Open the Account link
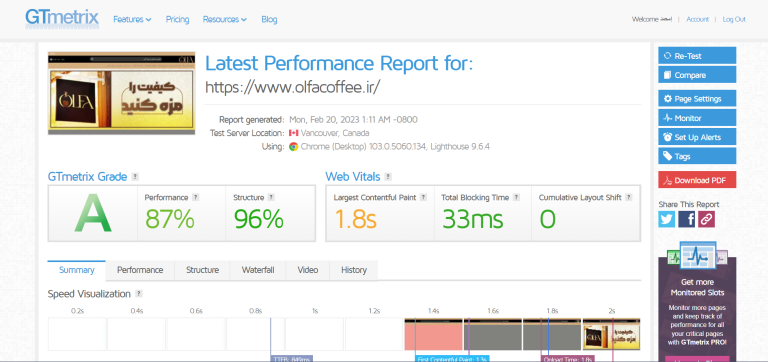 coord(697,20)
